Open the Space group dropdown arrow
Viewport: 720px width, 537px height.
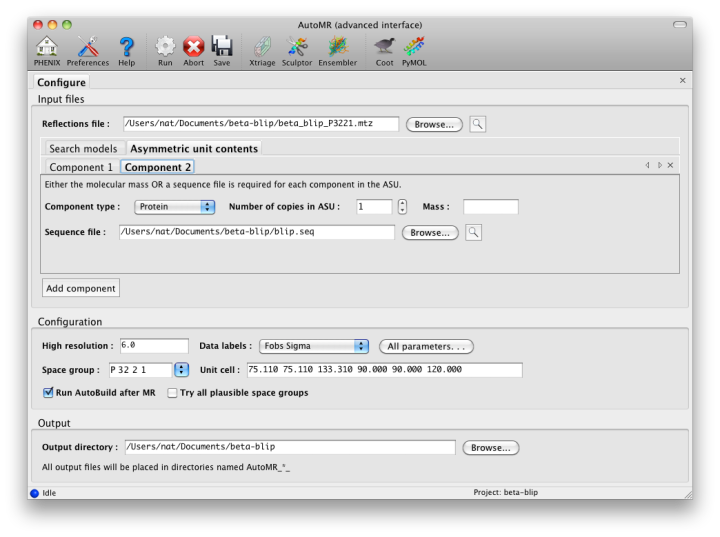(x=181, y=370)
